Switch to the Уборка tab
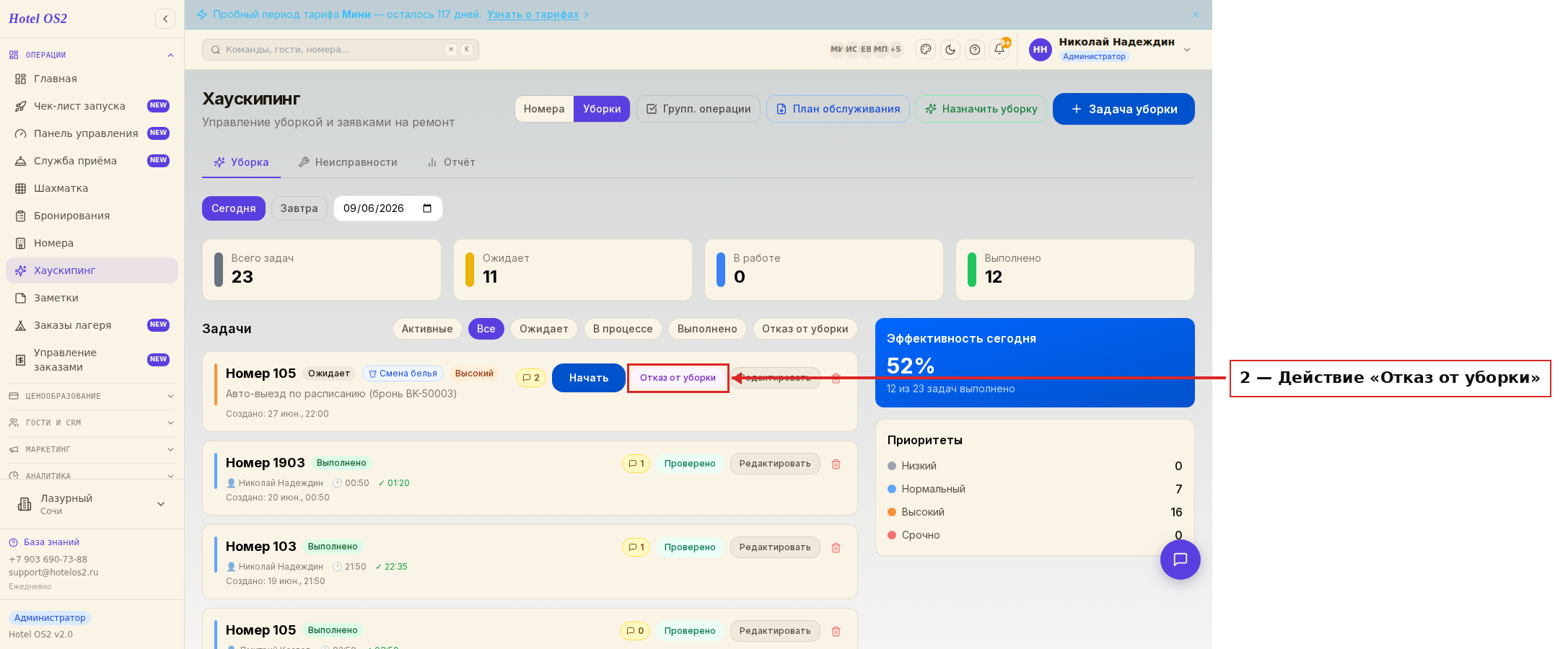1568x649 pixels. pos(241,162)
